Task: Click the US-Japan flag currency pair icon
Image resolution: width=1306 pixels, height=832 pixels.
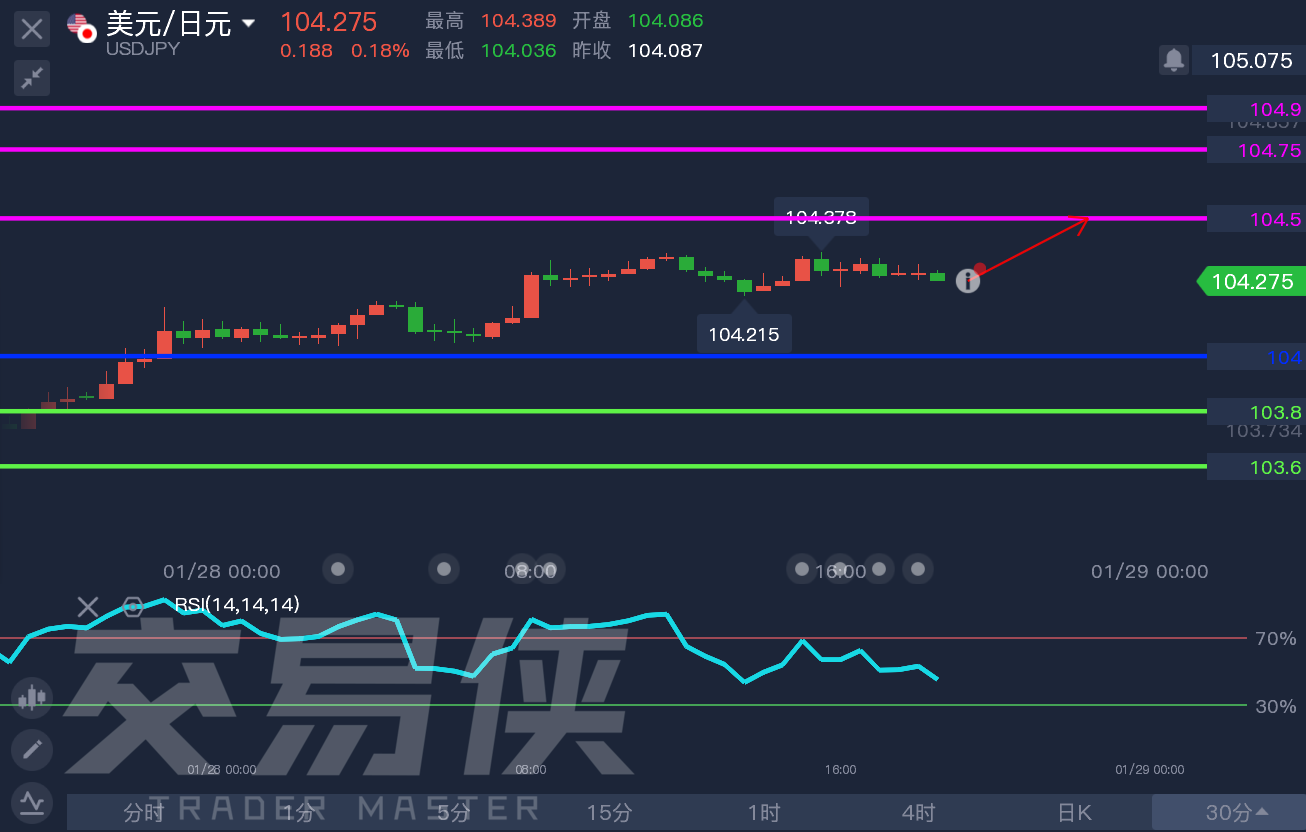Action: [x=82, y=27]
